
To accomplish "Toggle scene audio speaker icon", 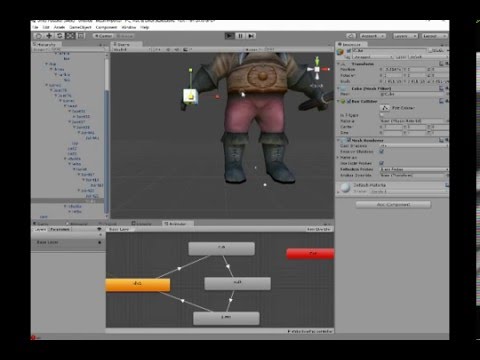I will click(x=177, y=49).
